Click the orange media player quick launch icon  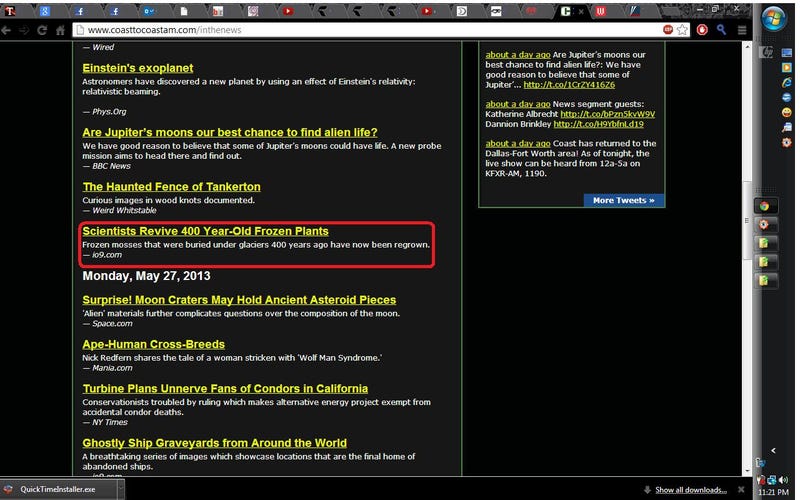coord(786,67)
